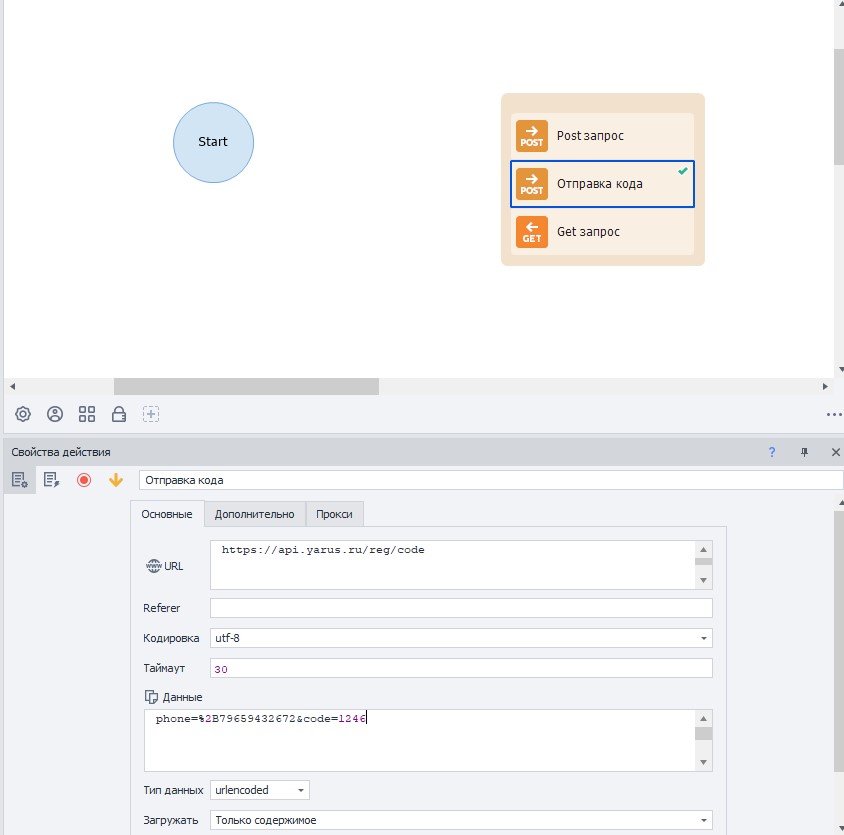844x835 pixels.
Task: Open project settings gear icon
Action: pyautogui.click(x=23, y=414)
